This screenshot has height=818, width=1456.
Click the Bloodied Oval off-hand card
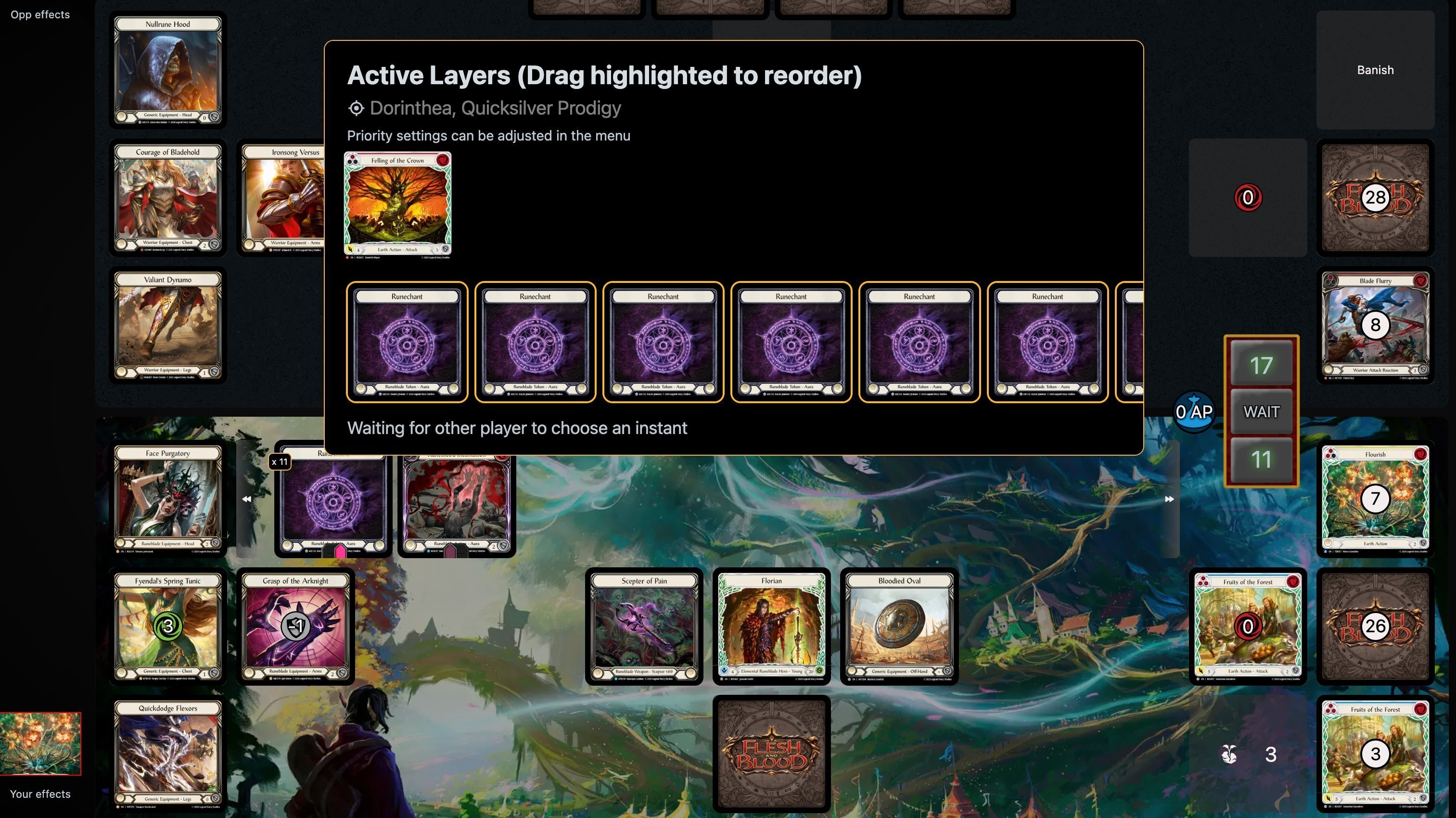click(899, 626)
